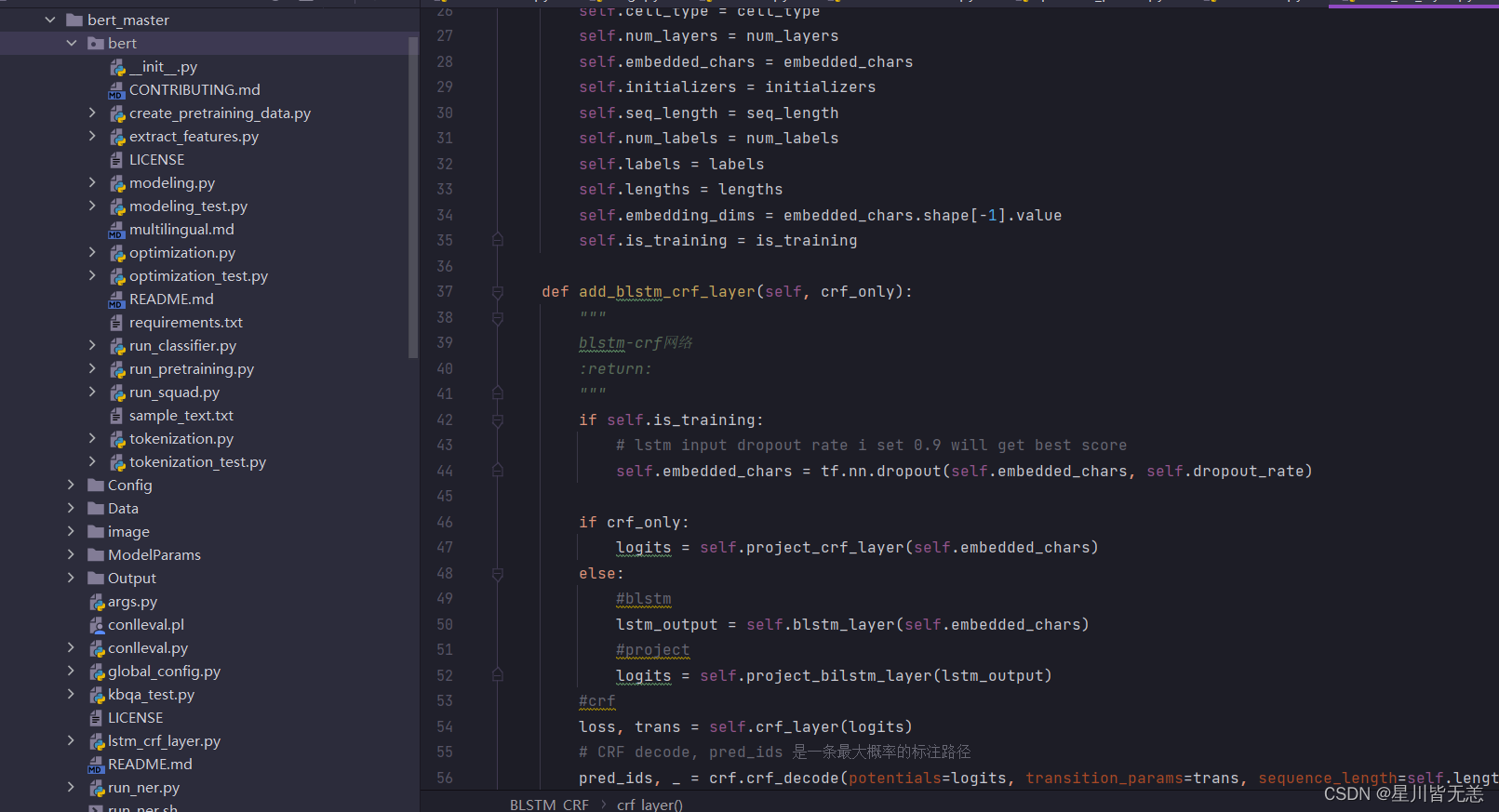Click the tf.nn.dropout call on line 44
The image size is (1499, 812).
click(x=881, y=472)
